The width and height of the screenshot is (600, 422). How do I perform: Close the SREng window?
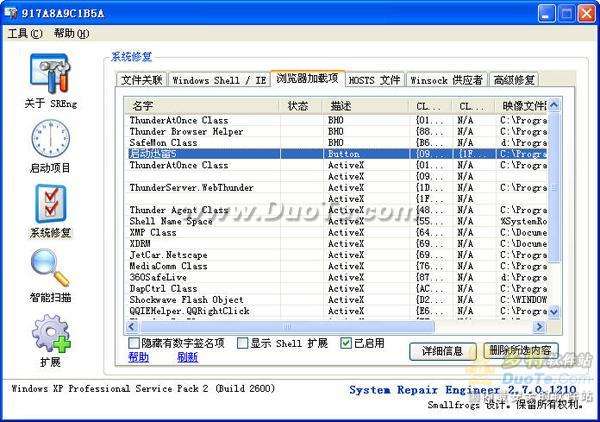pyautogui.click(x=586, y=13)
